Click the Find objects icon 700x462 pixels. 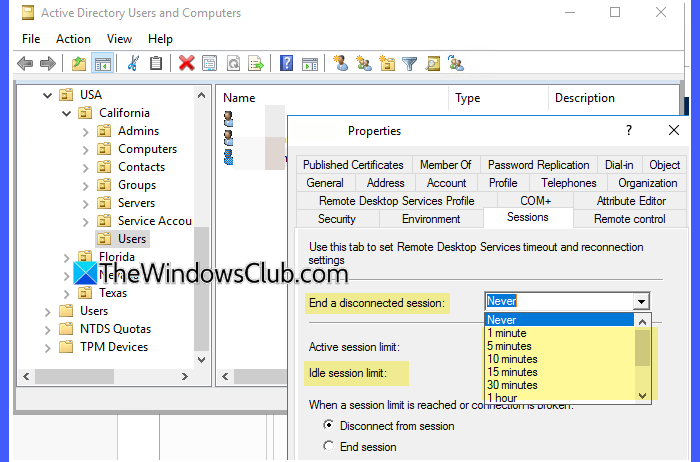pyautogui.click(x=433, y=63)
